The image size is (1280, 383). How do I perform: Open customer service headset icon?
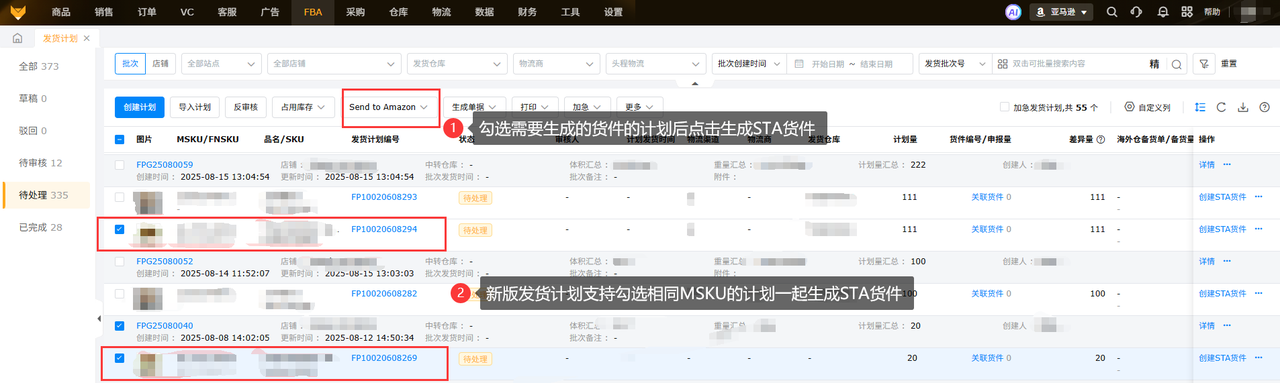pyautogui.click(x=1136, y=12)
